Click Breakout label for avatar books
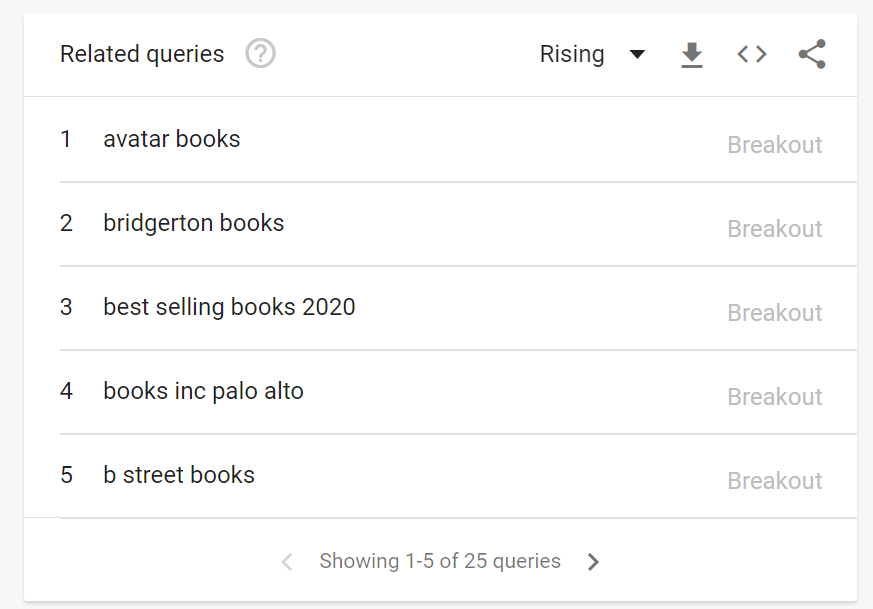Screen dimensions: 873x609 (x=775, y=145)
